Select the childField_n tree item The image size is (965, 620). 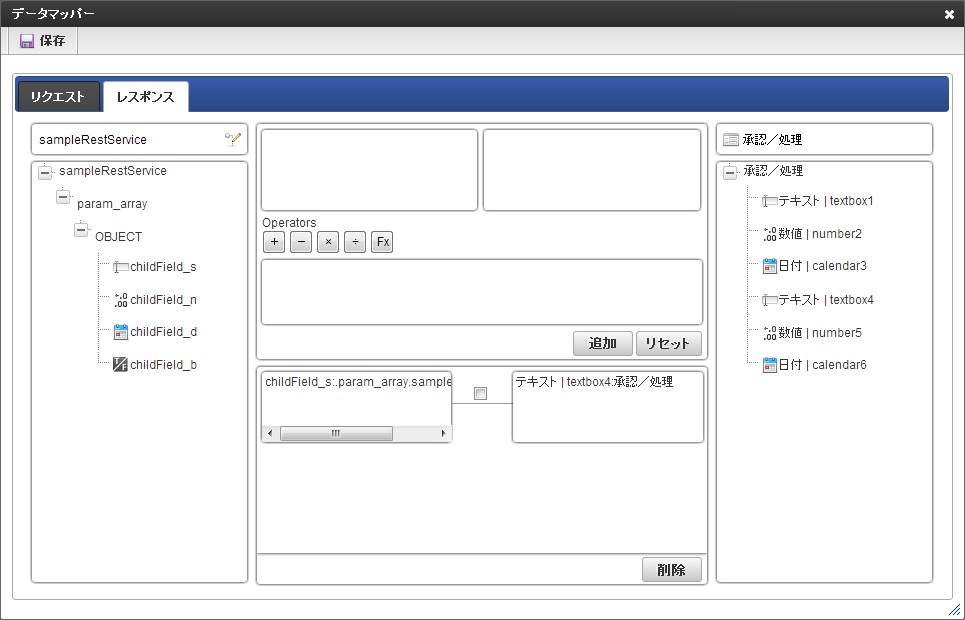[x=163, y=300]
